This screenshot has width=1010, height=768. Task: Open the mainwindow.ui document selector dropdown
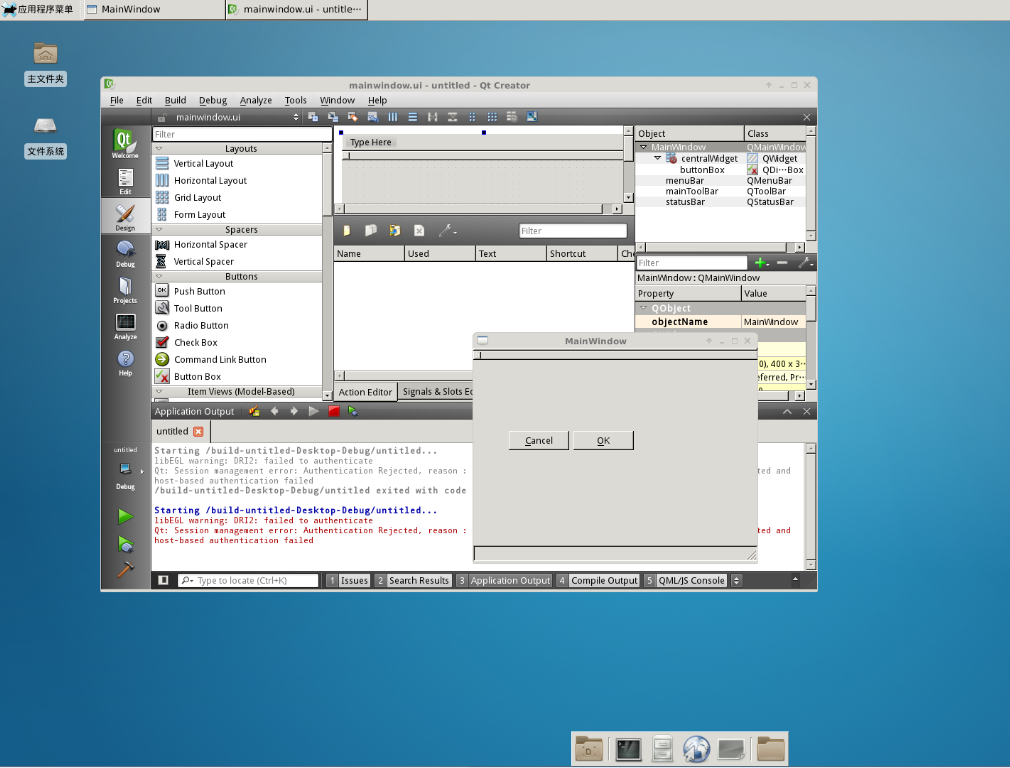[x=235, y=117]
